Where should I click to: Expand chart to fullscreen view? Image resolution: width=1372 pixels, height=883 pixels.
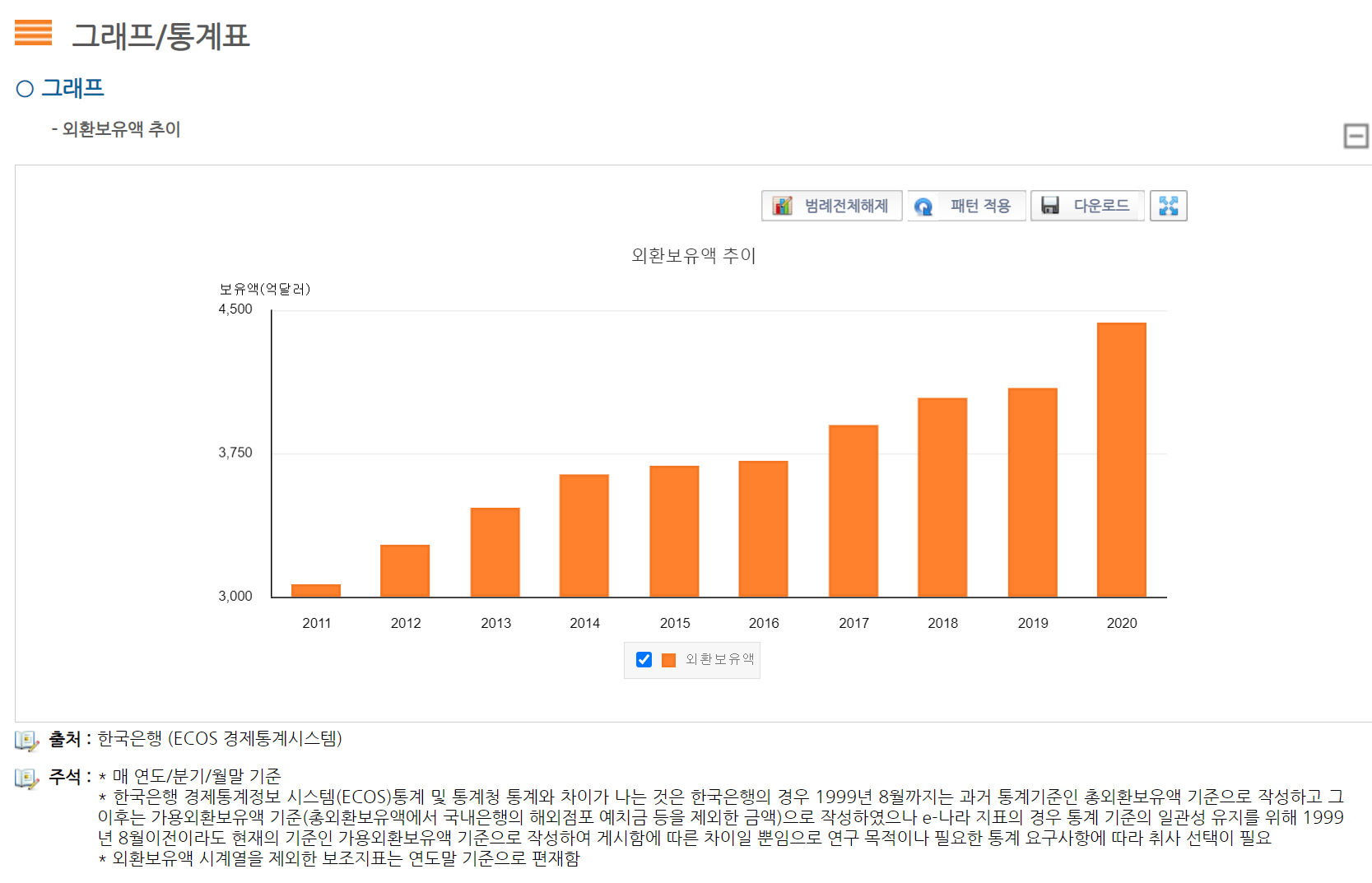[x=1168, y=206]
